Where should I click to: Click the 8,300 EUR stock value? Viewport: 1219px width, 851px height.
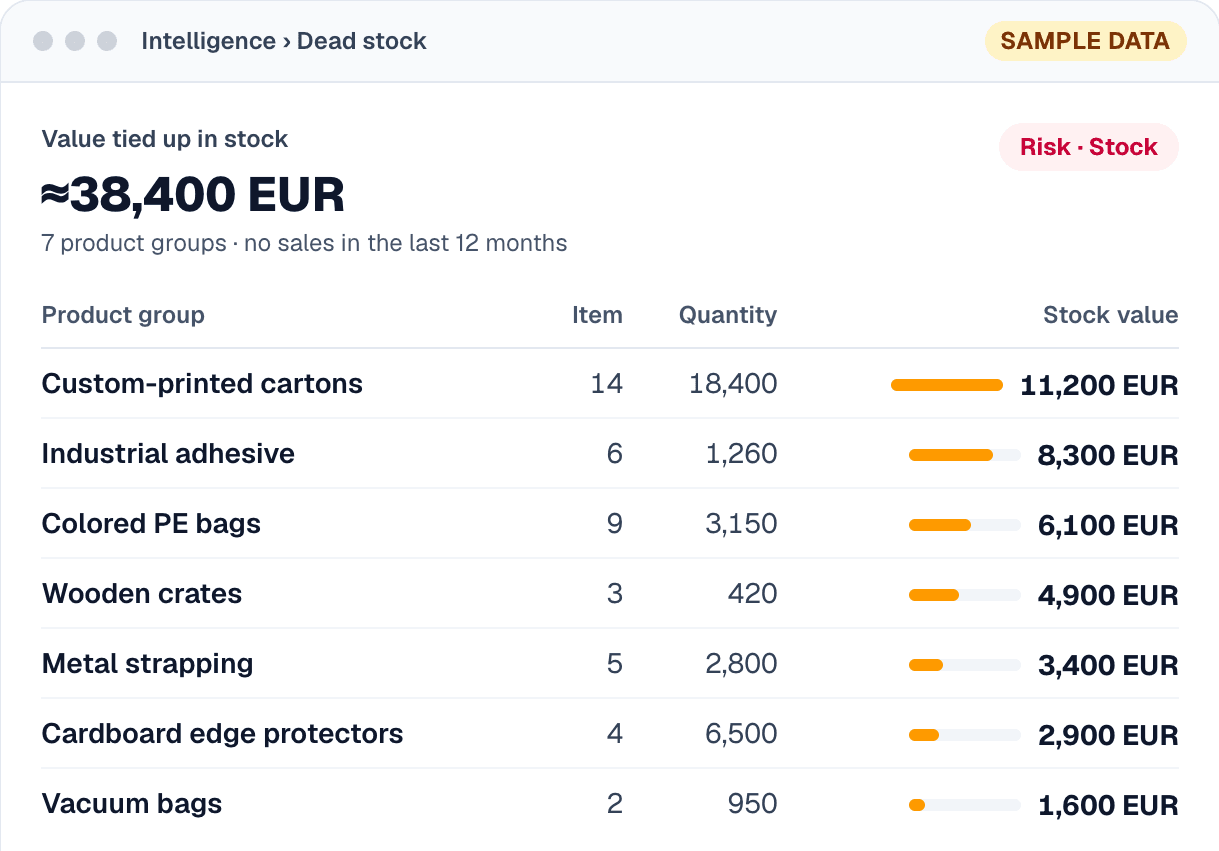(x=1108, y=455)
